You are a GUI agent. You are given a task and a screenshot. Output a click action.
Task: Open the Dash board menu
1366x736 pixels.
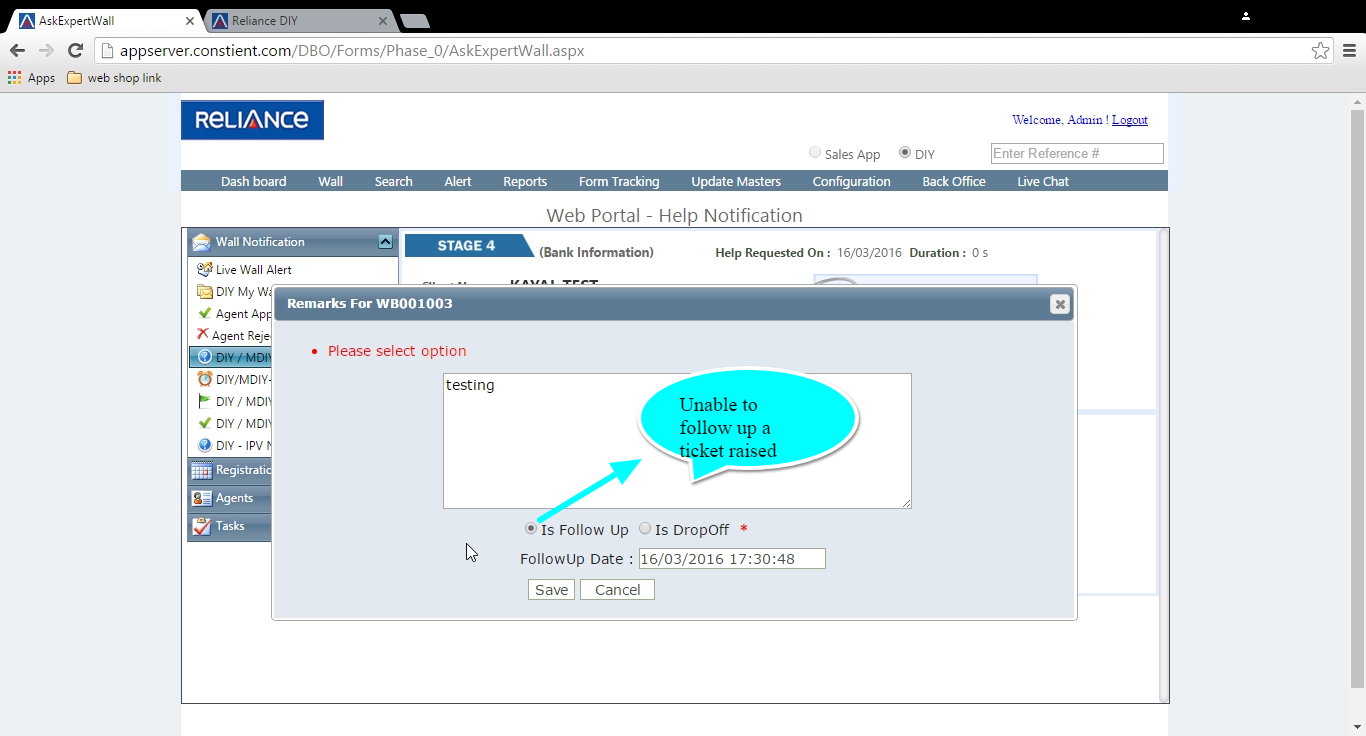tap(254, 181)
